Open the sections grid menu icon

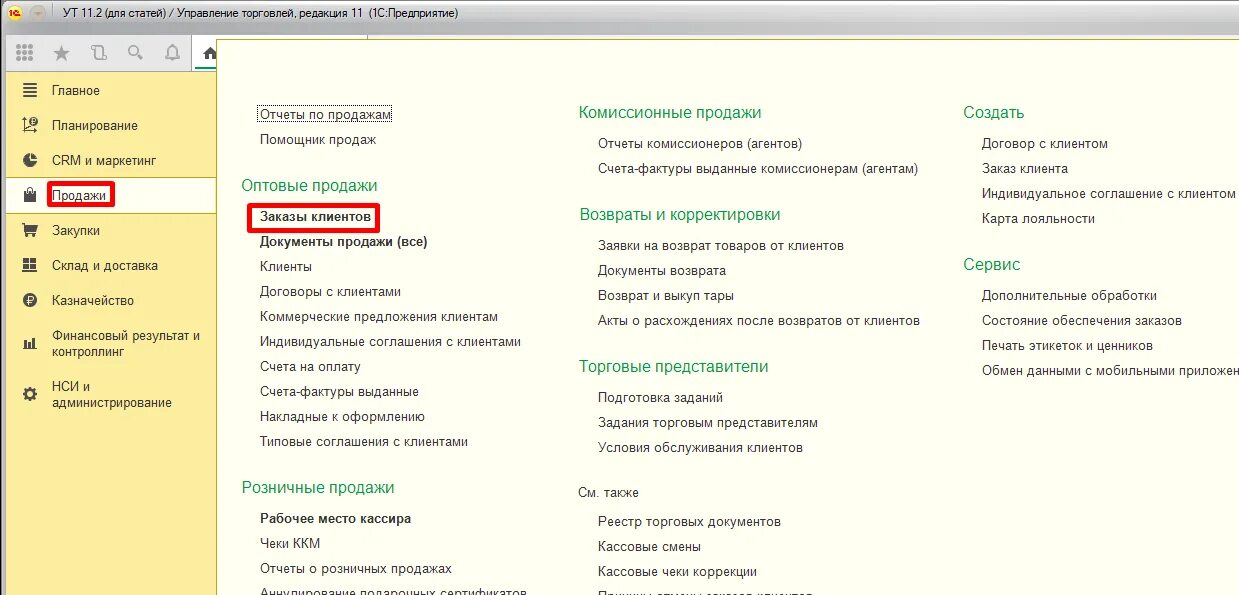(25, 53)
